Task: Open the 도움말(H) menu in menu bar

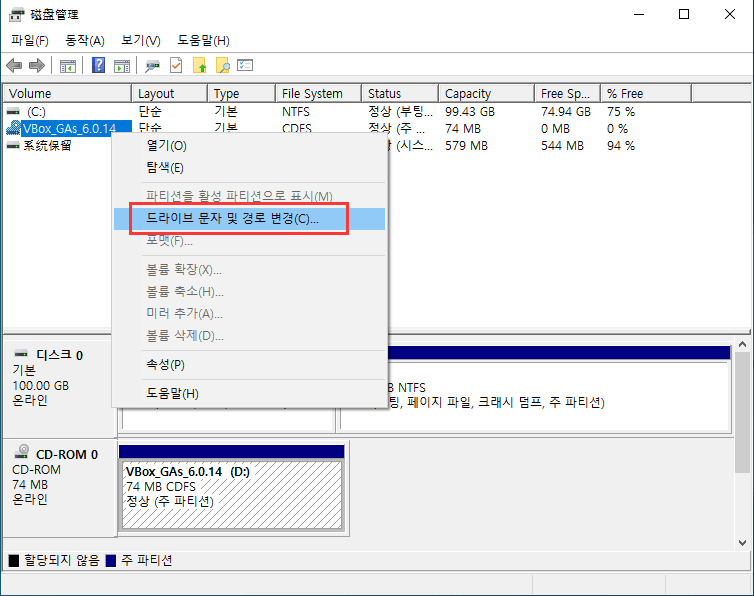Action: tap(203, 40)
